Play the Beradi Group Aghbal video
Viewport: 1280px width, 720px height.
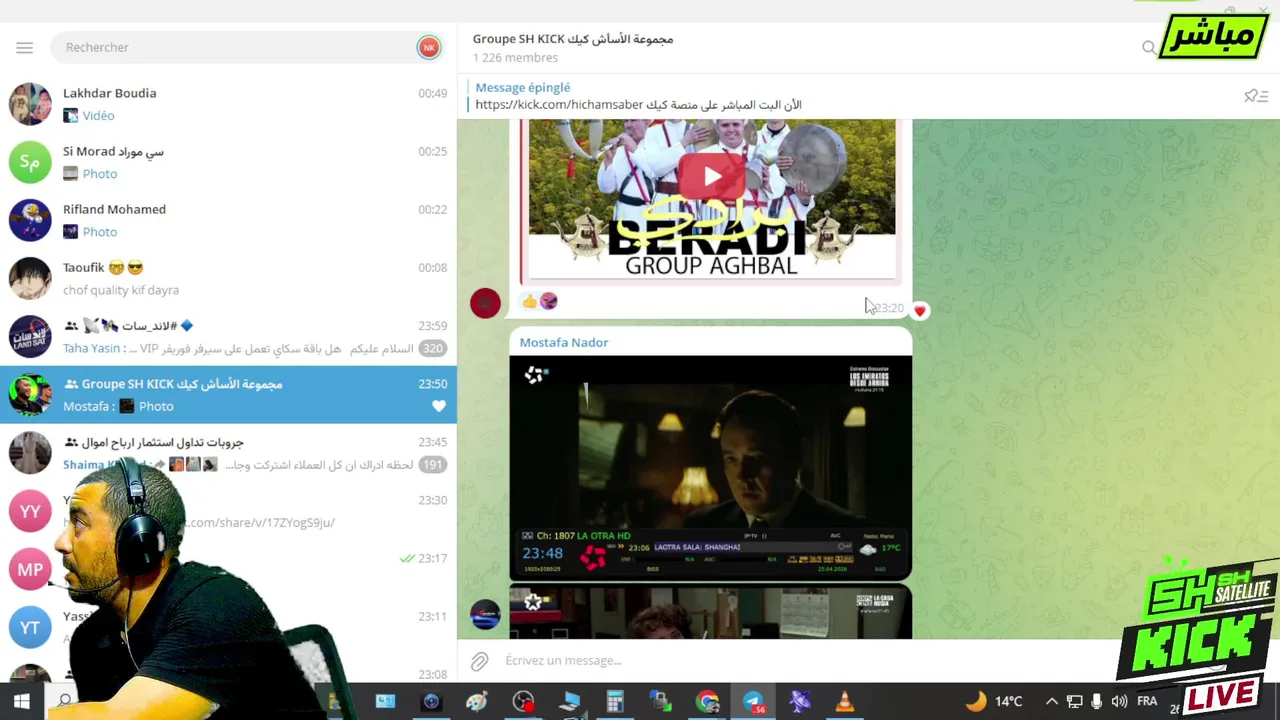[x=710, y=177]
